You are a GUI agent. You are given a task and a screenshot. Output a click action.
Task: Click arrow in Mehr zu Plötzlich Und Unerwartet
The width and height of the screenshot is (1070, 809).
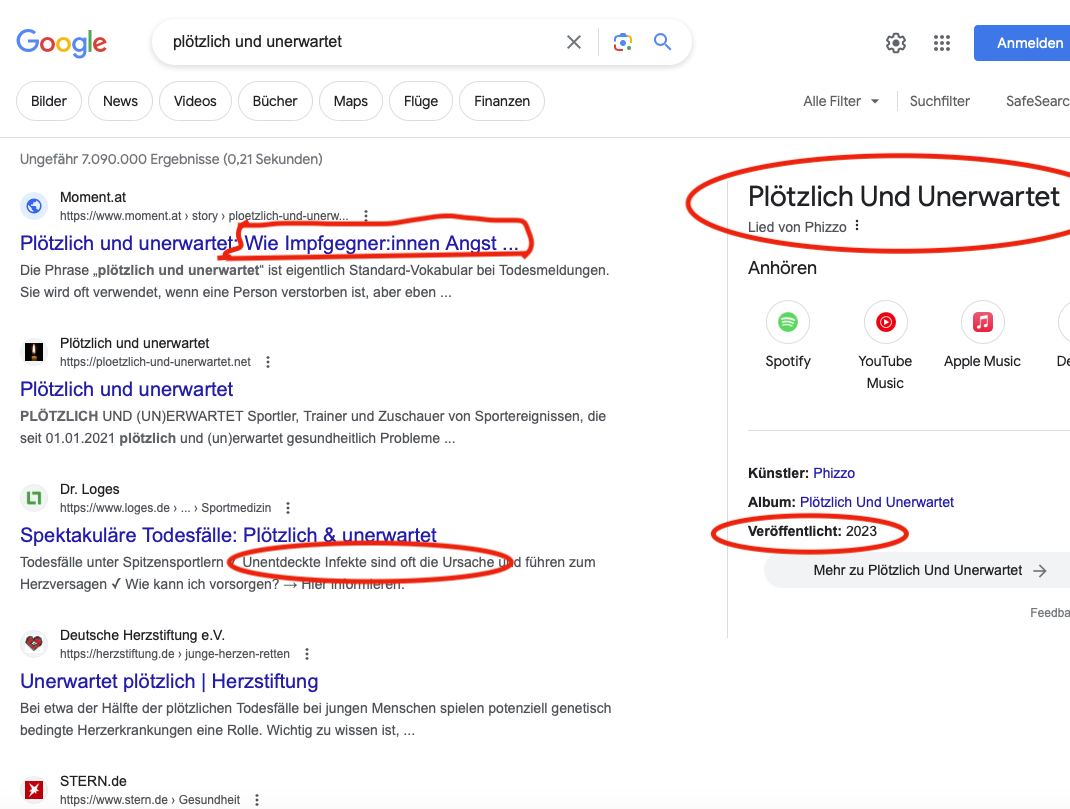pyautogui.click(x=1039, y=571)
